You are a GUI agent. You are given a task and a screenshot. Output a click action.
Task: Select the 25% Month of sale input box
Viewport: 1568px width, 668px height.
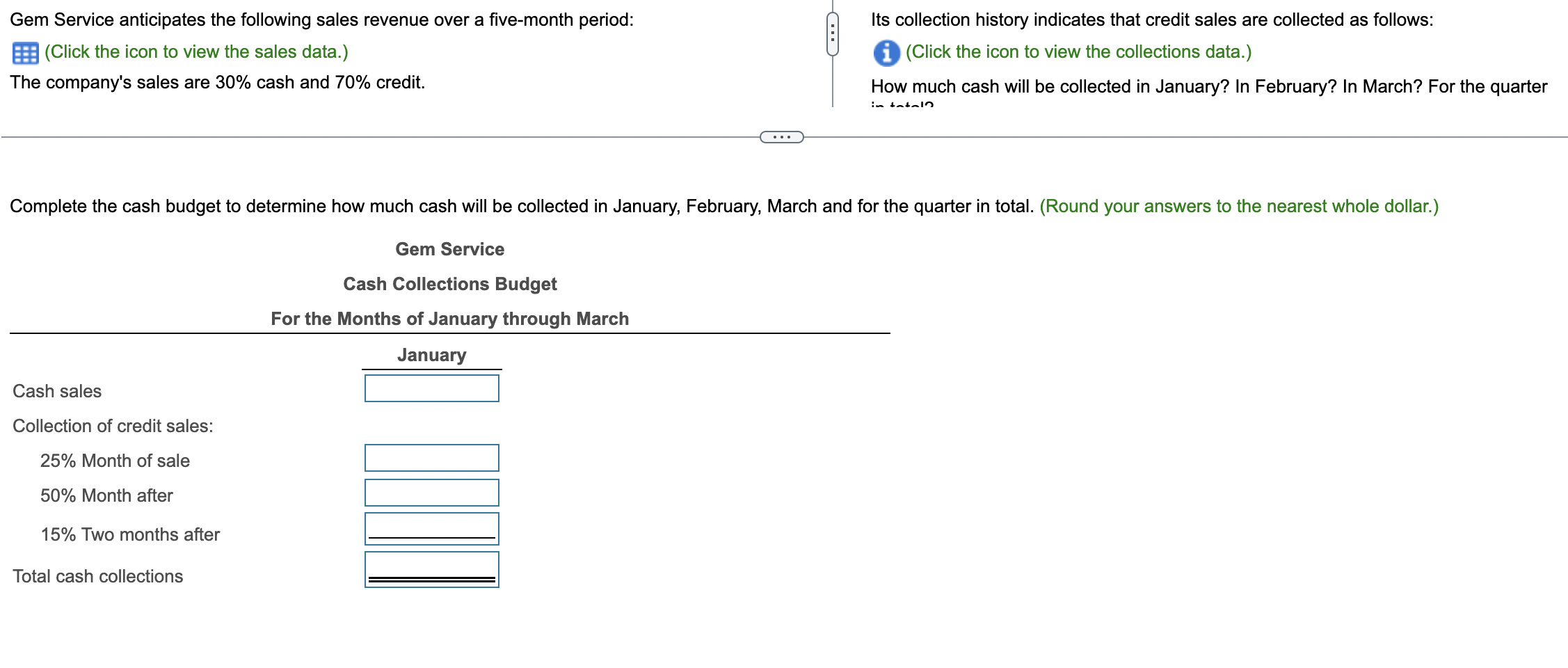pyautogui.click(x=431, y=458)
